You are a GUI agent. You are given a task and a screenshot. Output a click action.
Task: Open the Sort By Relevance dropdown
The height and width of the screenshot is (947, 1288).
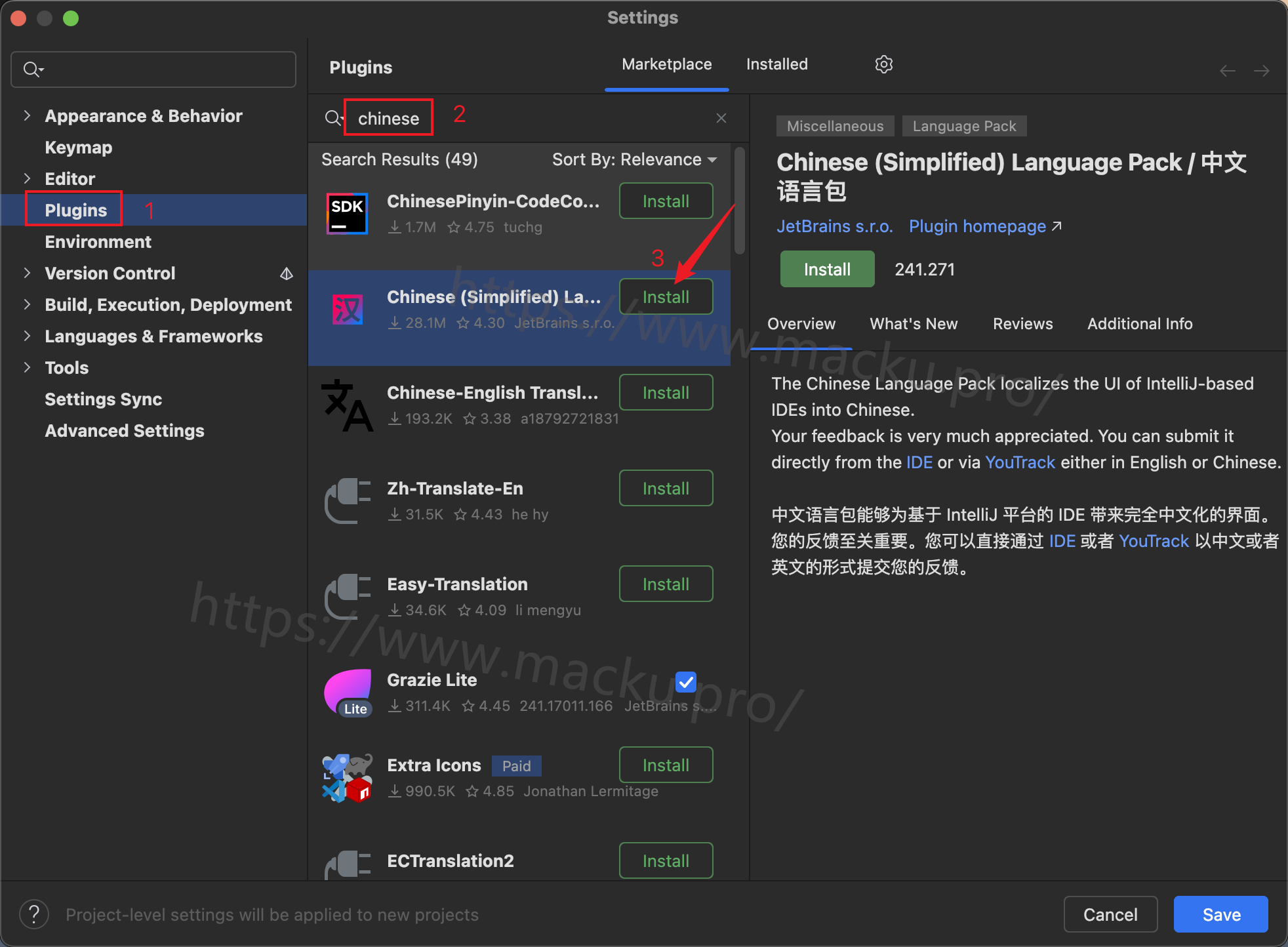[634, 159]
